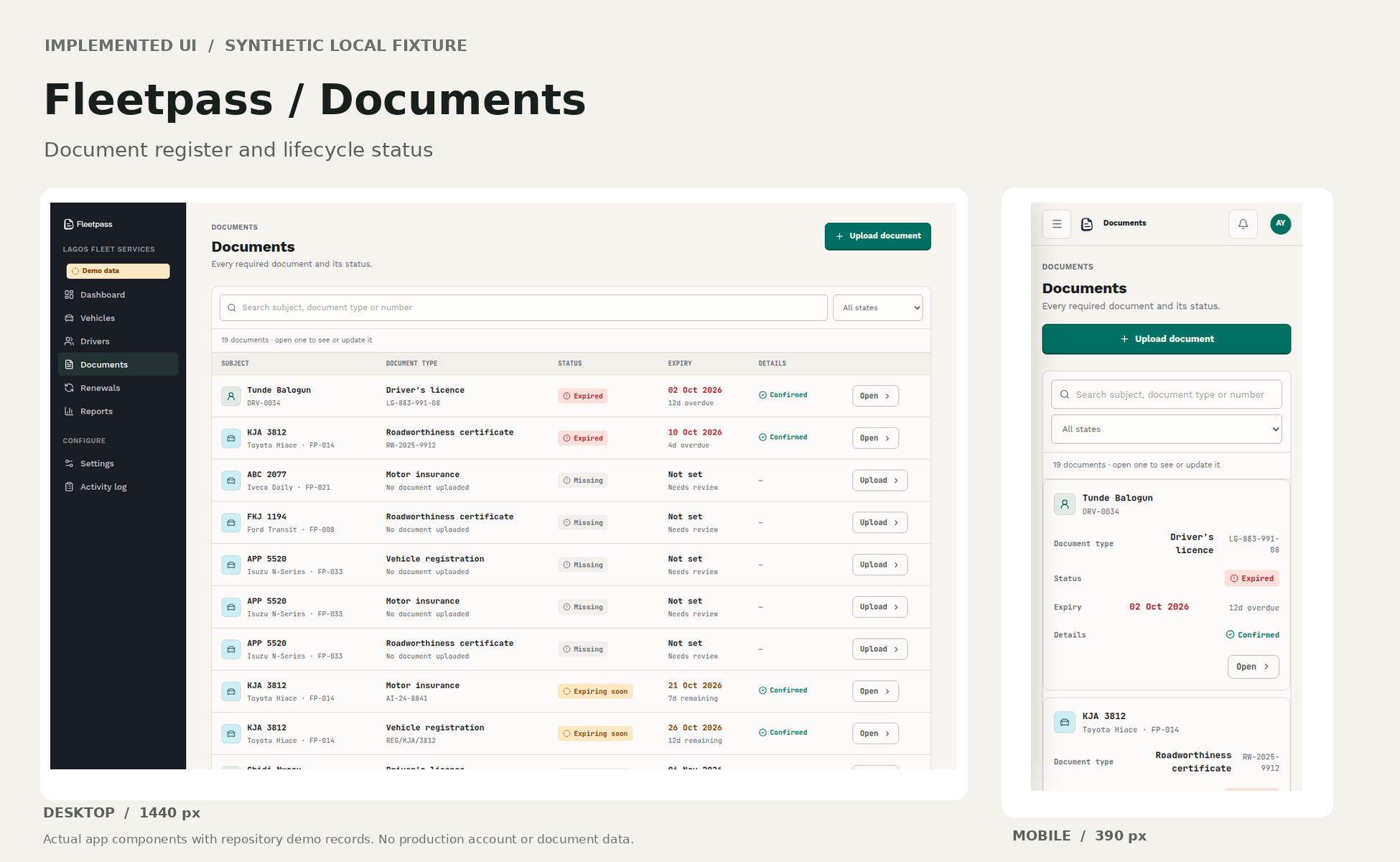Open the desktop All states dropdown
1400x862 pixels.
[x=877, y=307]
